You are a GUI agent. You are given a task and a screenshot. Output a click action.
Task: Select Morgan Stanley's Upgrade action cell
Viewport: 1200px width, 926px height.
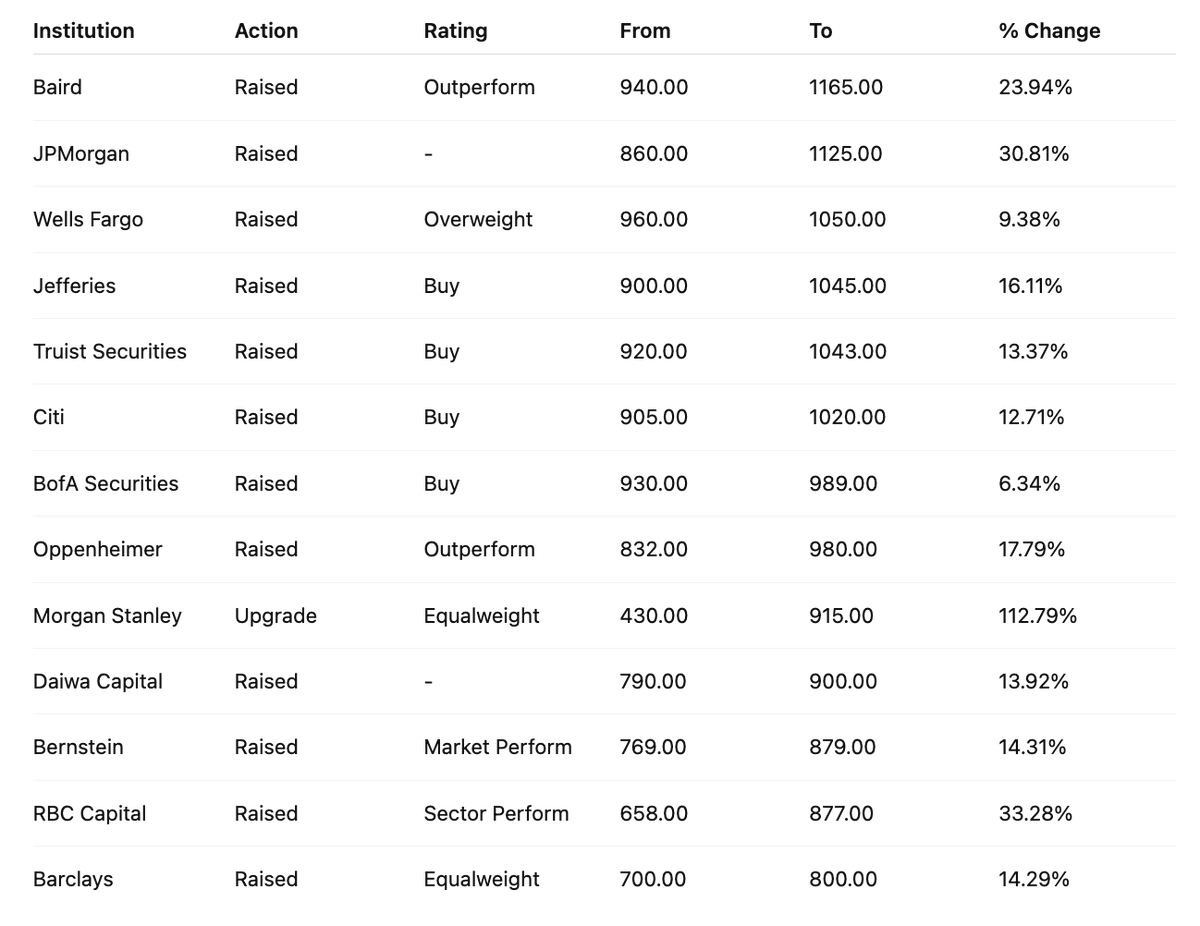click(276, 615)
